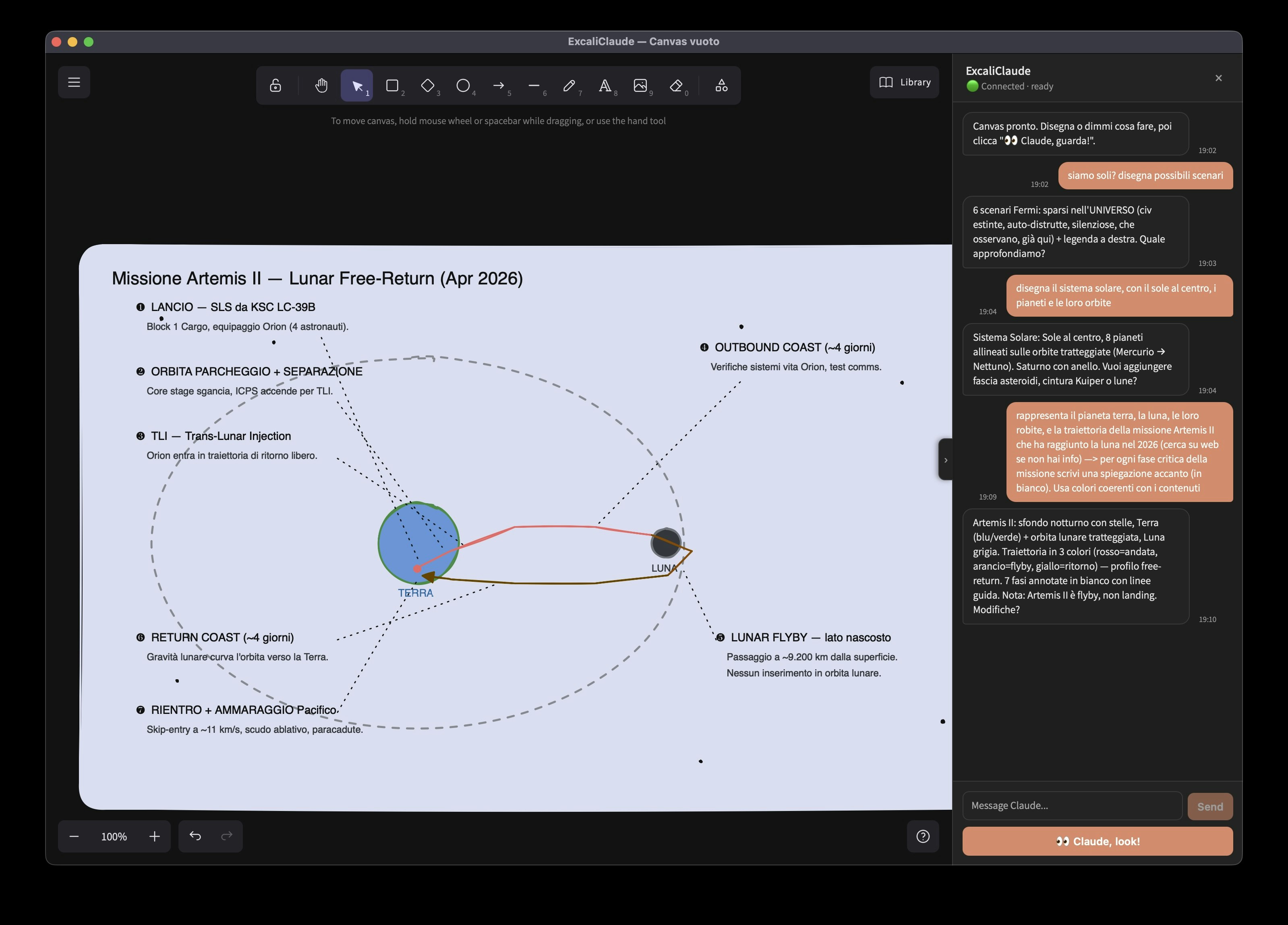Select the freehand Pencil tool
The image size is (1288, 925).
[x=569, y=85]
